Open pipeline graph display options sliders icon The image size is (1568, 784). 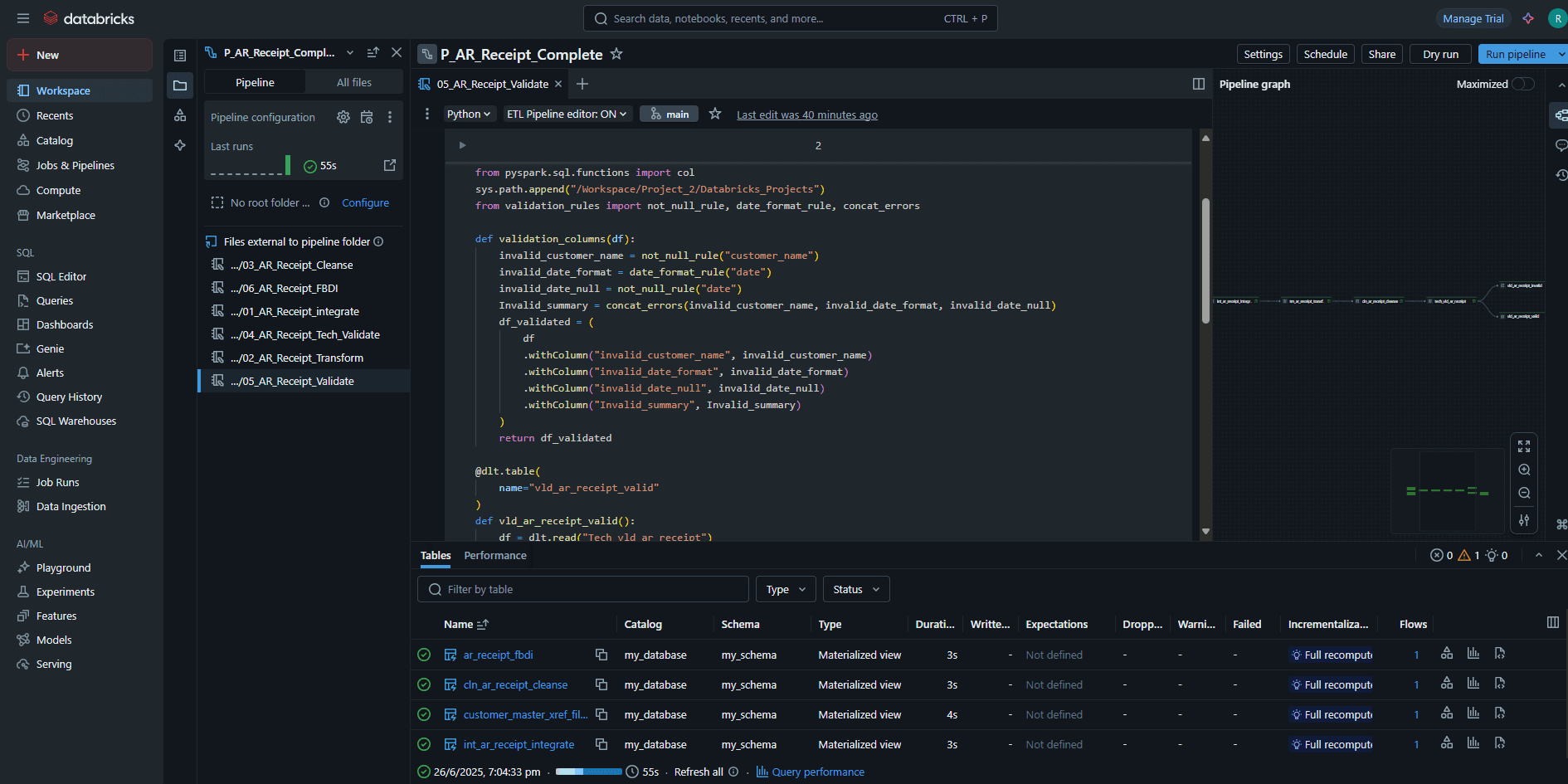[x=1524, y=520]
